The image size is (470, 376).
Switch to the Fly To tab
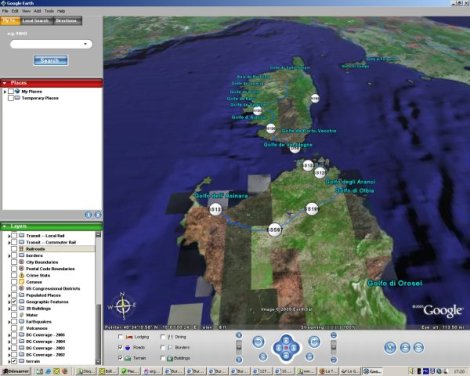tap(10, 21)
